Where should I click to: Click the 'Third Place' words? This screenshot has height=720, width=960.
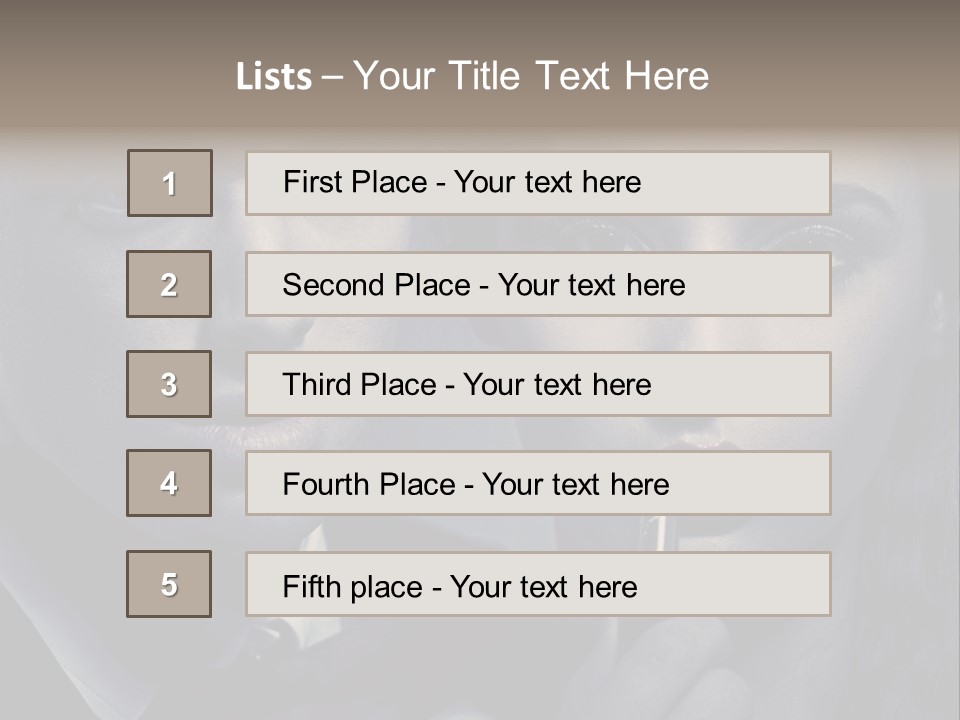click(x=360, y=385)
